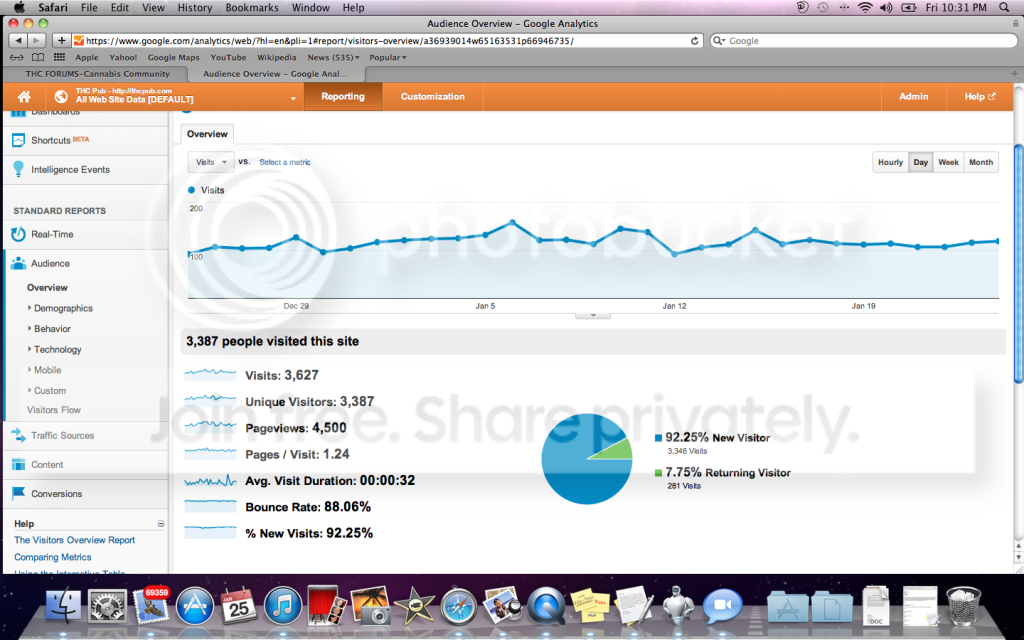1024x640 pixels.
Task: Open Top Sites grid icon
Action: 59,57
